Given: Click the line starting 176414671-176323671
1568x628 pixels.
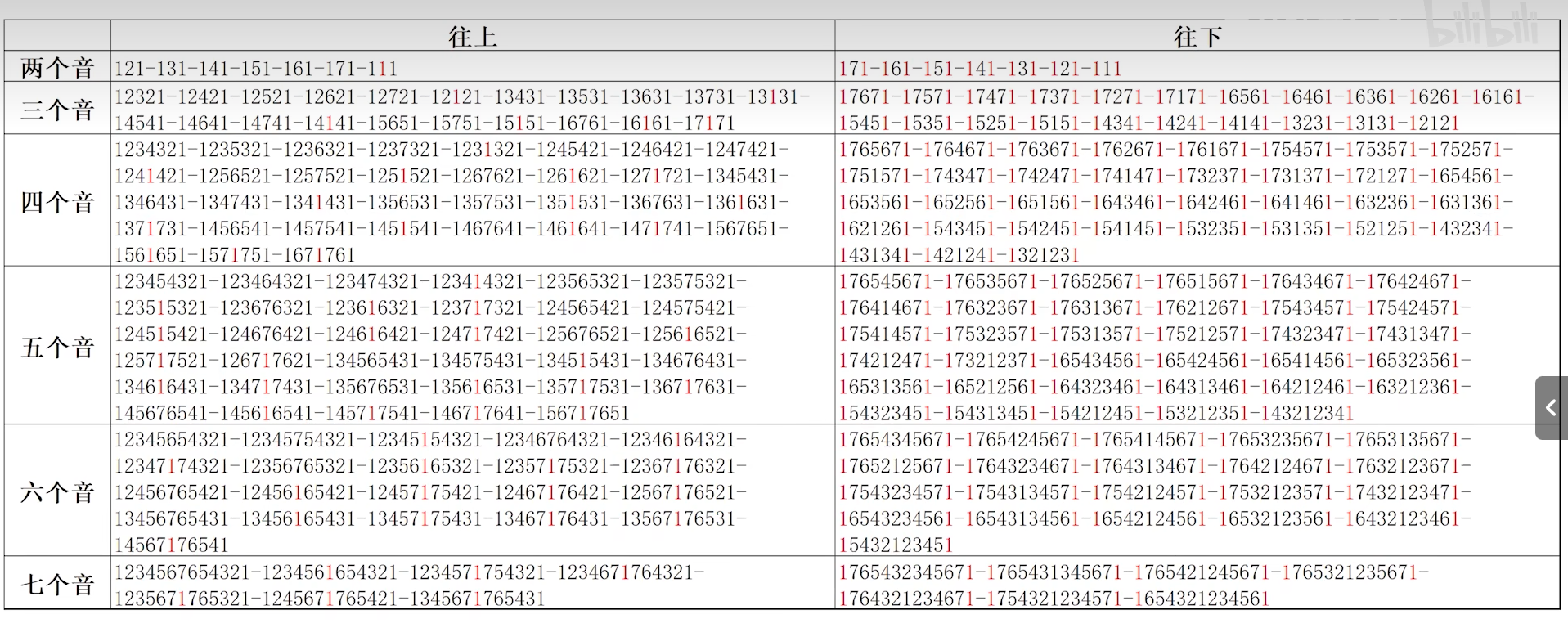Looking at the screenshot, I should [1156, 307].
